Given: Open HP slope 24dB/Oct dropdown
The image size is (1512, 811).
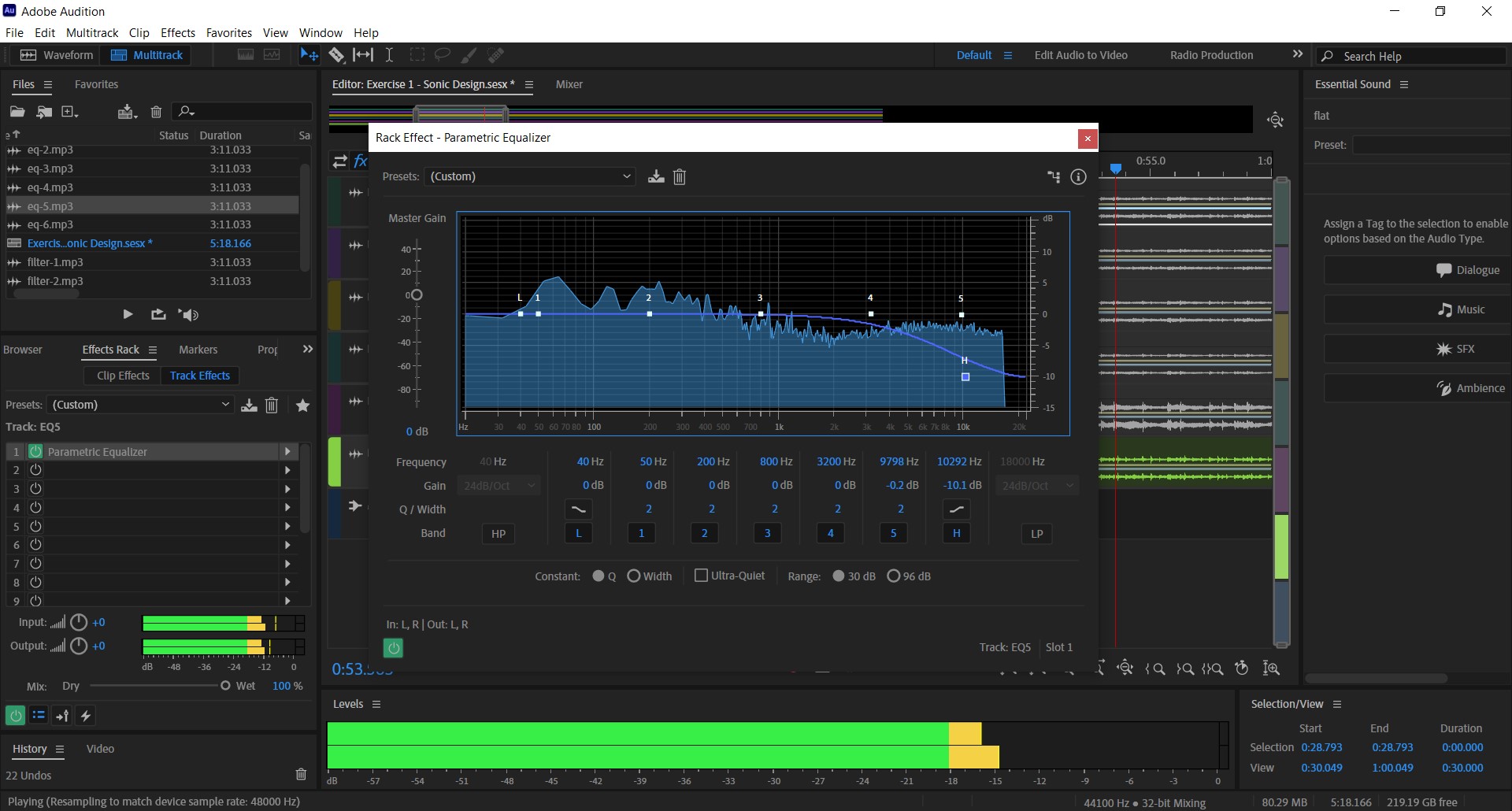Looking at the screenshot, I should pos(499,486).
